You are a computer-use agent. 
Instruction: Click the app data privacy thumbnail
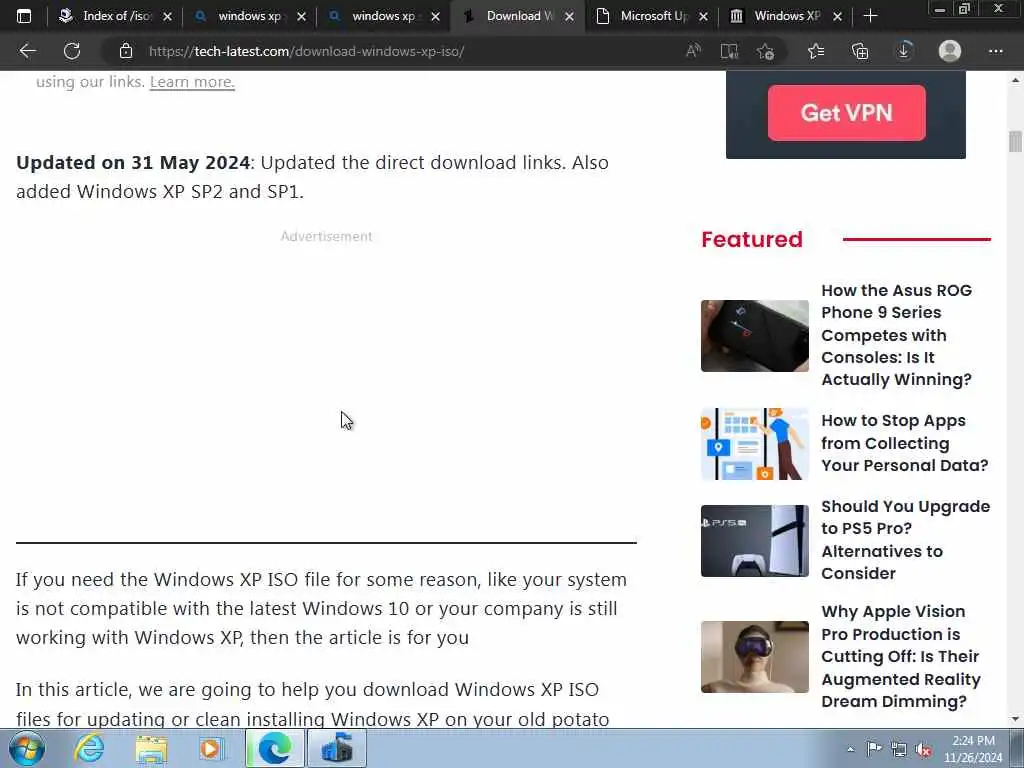[754, 444]
